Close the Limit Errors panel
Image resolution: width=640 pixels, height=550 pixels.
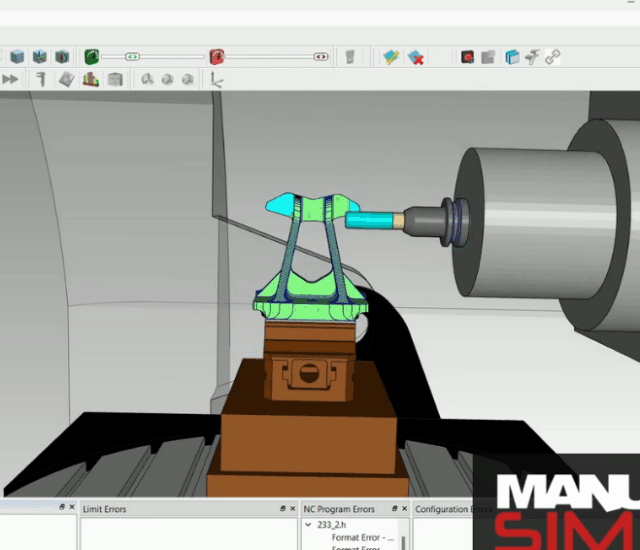coord(292,508)
